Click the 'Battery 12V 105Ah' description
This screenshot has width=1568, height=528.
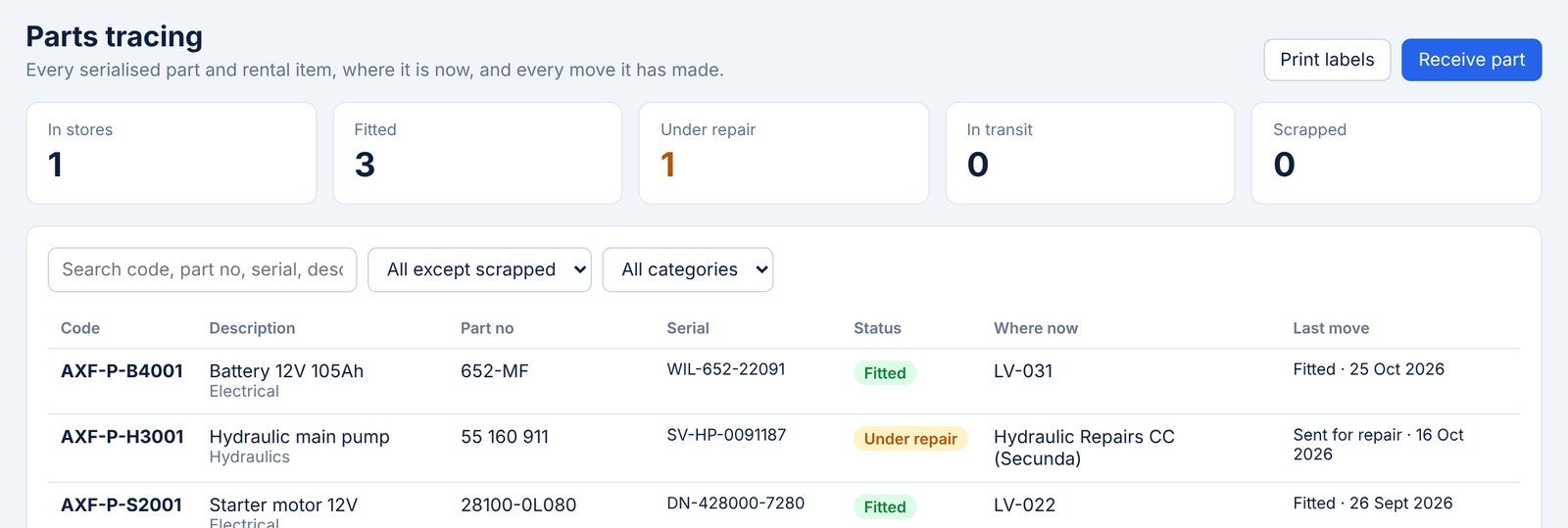(286, 371)
